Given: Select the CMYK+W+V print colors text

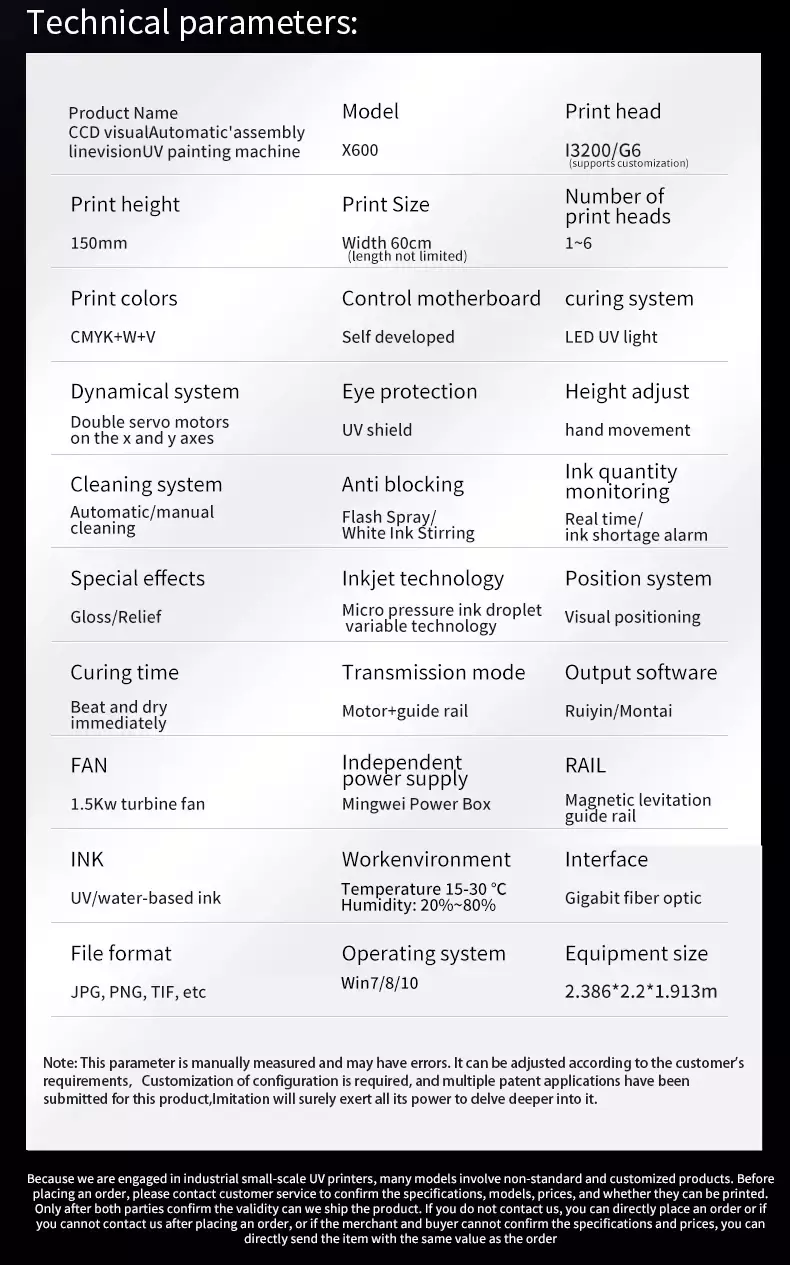Looking at the screenshot, I should 113,337.
